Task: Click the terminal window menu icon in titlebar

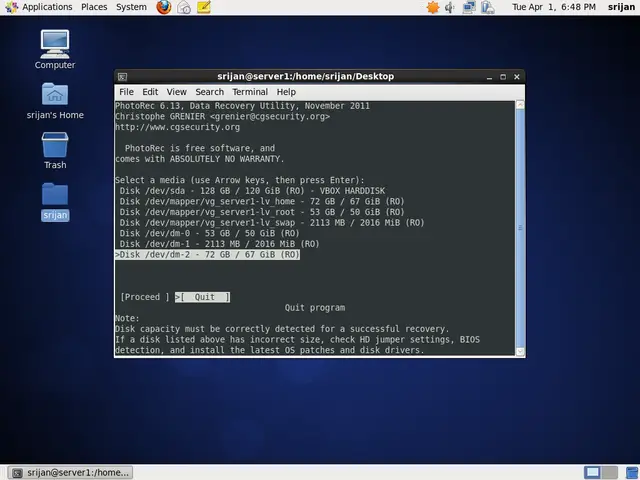Action: click(x=122, y=77)
